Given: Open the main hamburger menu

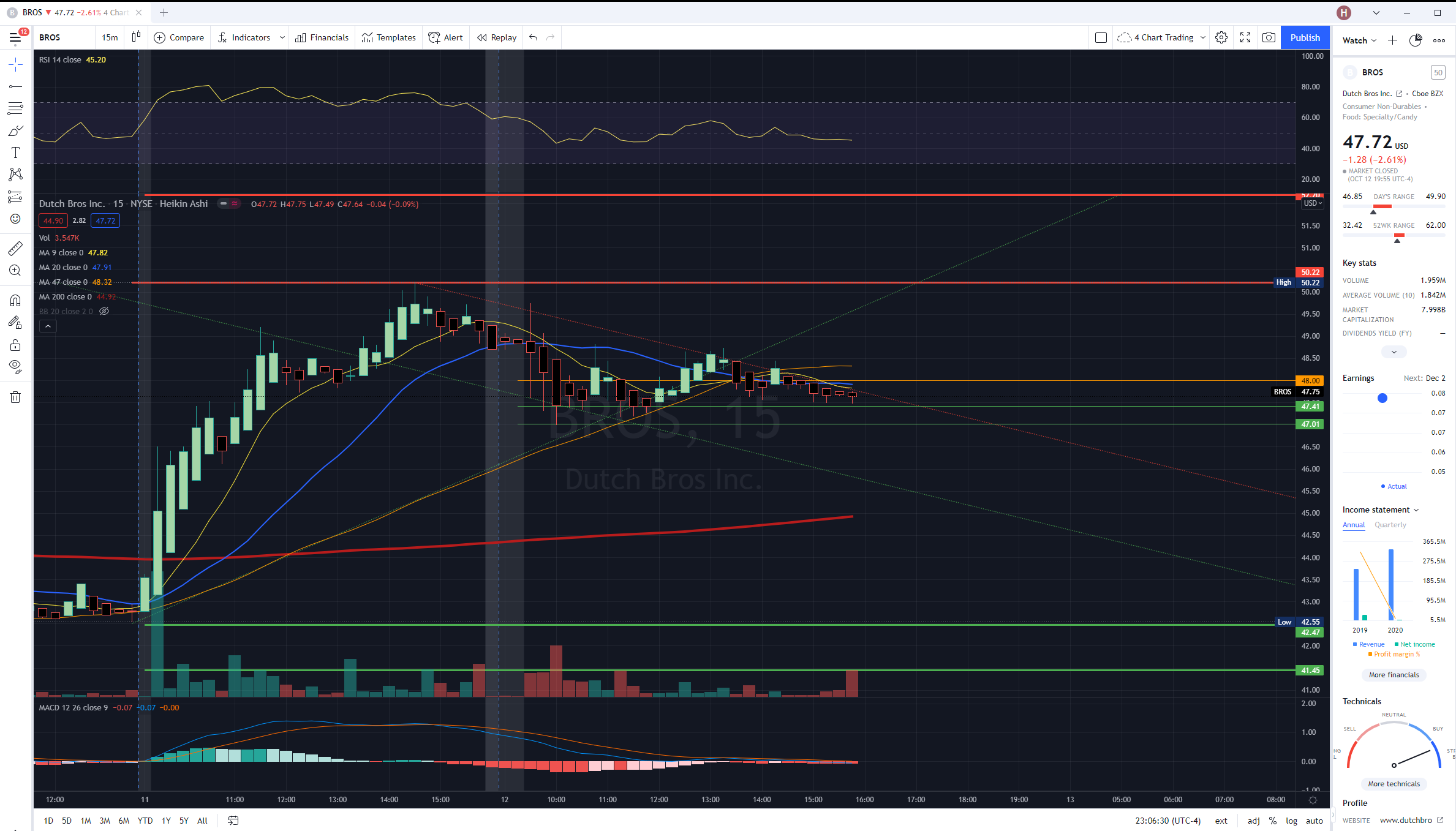Looking at the screenshot, I should (x=15, y=38).
